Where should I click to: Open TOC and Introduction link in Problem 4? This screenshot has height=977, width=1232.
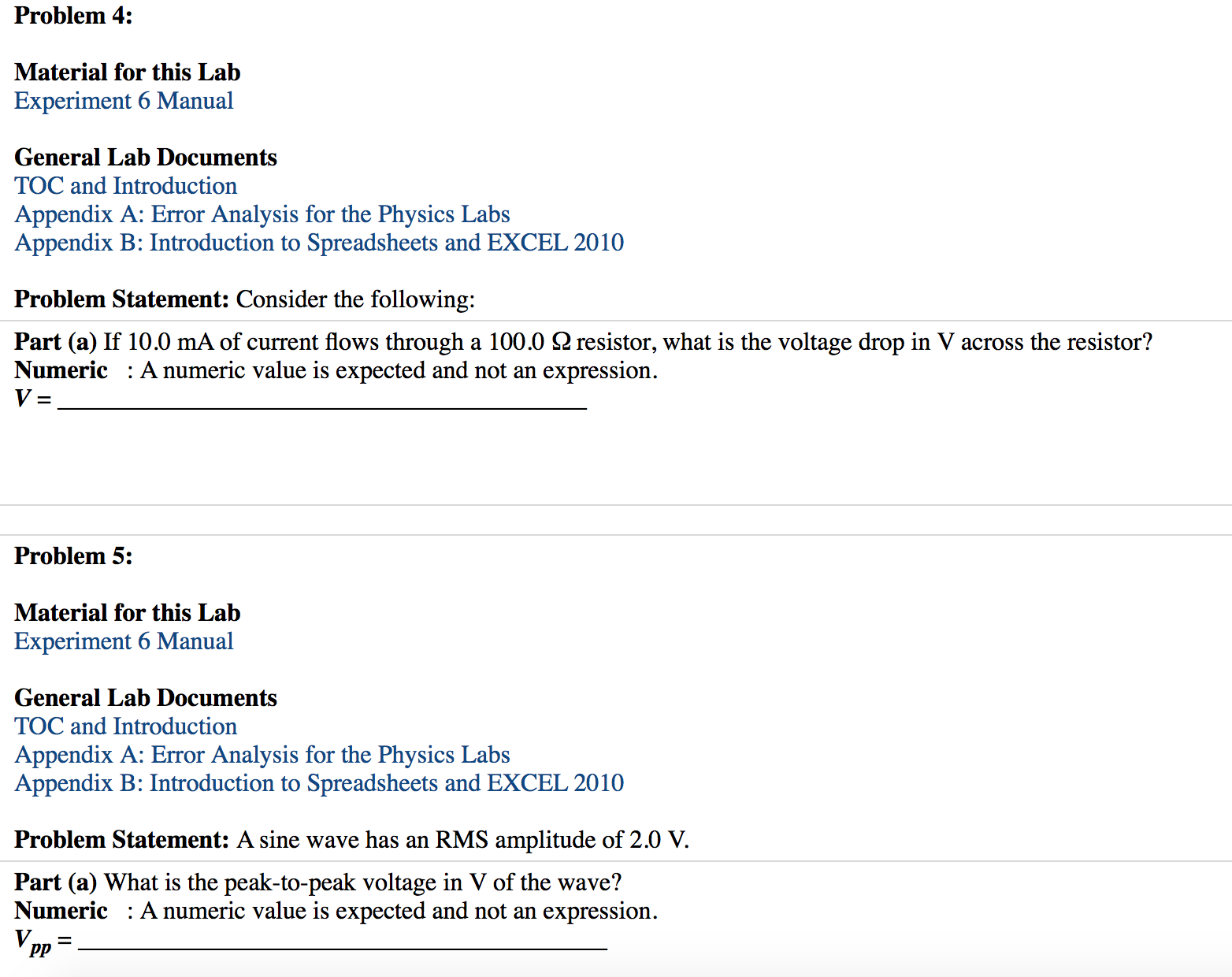pos(126,186)
